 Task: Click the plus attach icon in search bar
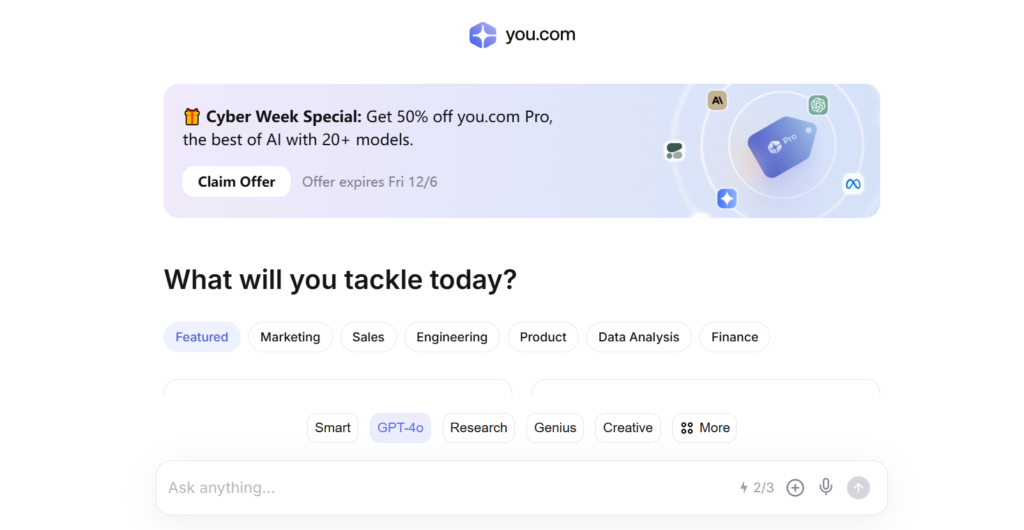point(795,488)
